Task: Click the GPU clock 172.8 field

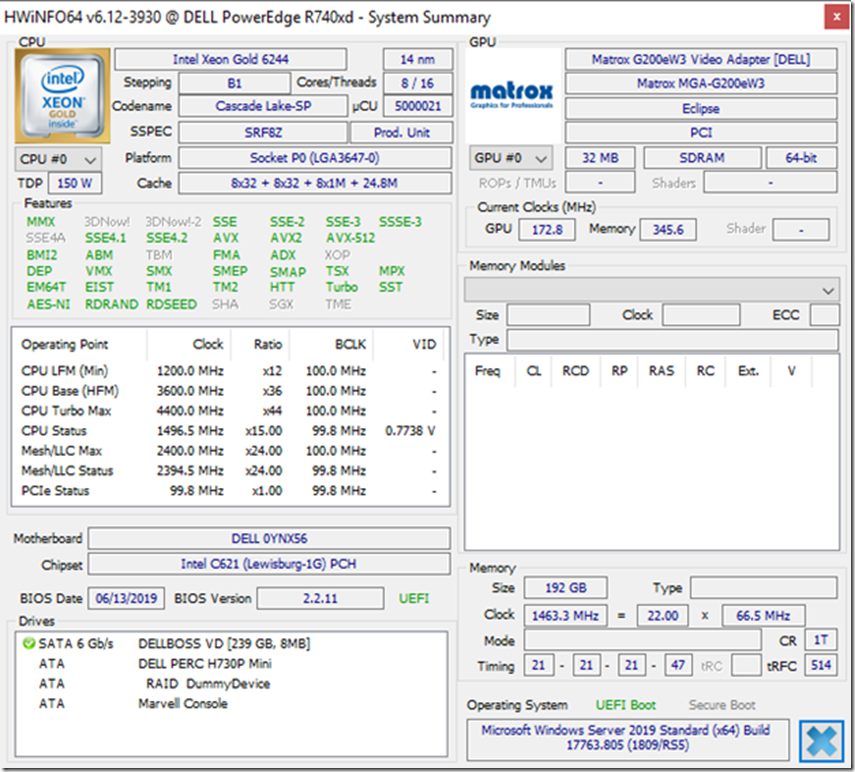Action: pos(546,230)
